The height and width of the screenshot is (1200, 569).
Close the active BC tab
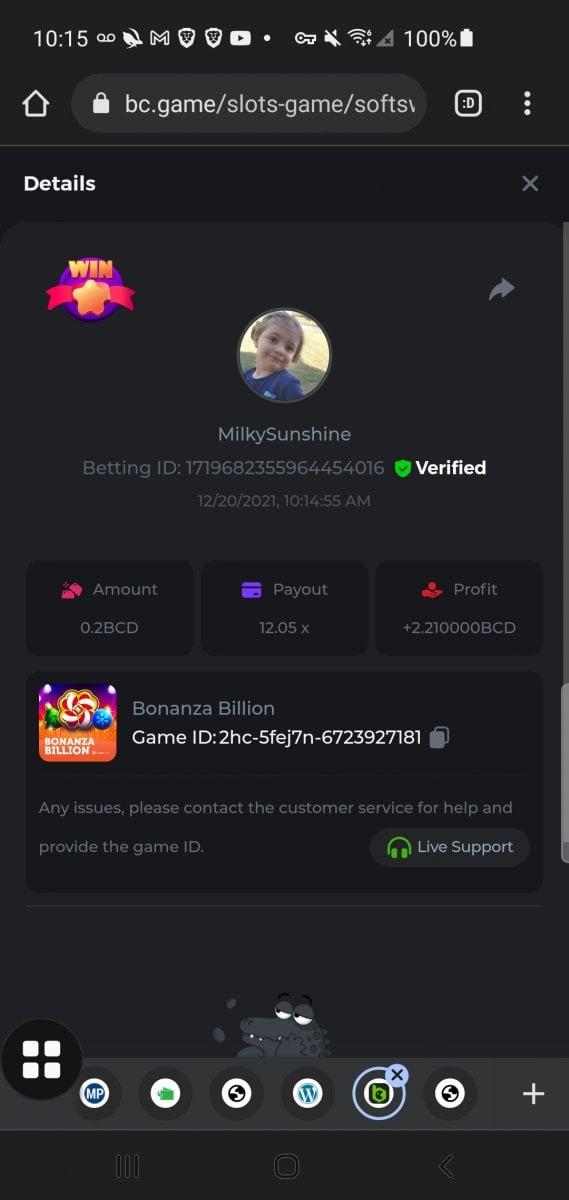click(397, 1075)
